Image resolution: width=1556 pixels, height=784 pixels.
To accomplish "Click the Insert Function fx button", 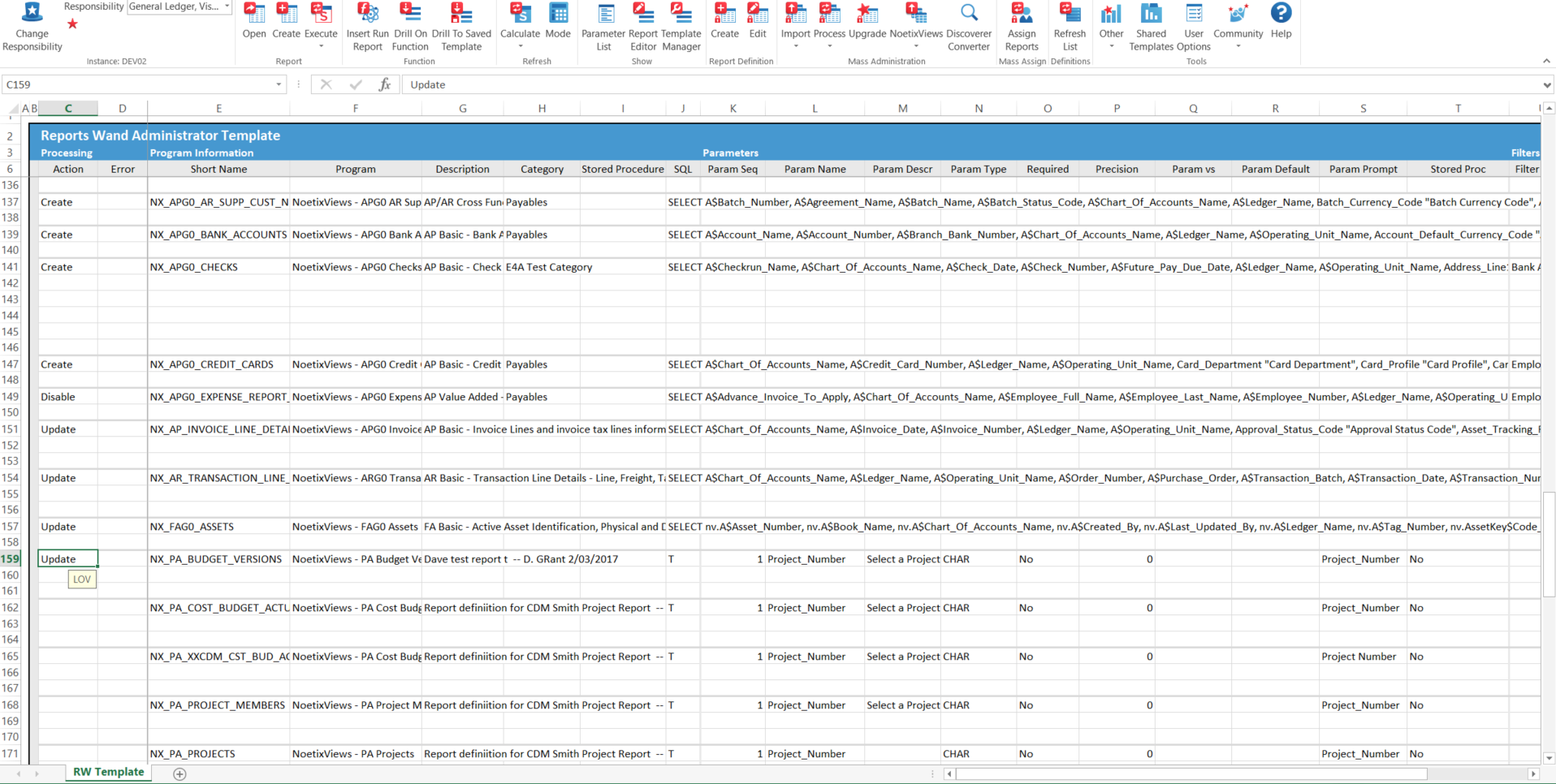I will (x=385, y=84).
